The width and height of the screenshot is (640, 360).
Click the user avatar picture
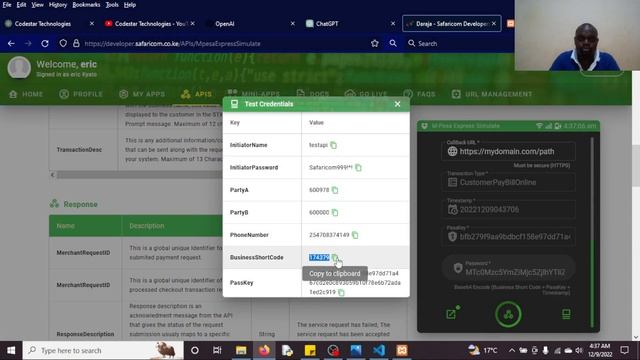pyautogui.click(x=19, y=67)
